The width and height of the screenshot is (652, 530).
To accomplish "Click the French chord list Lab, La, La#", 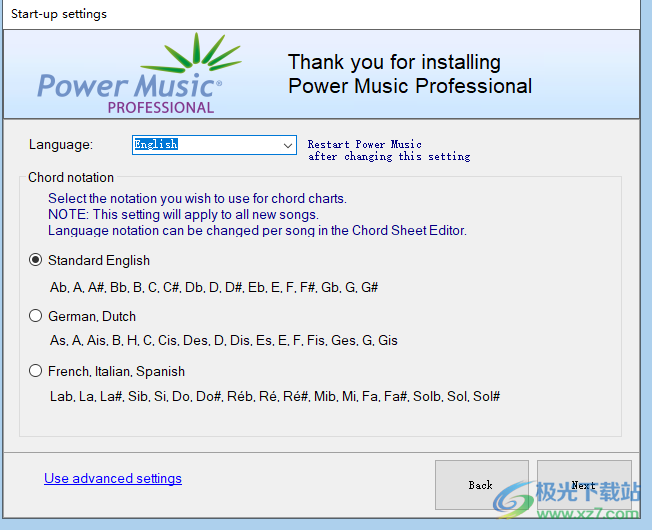I will click(x=275, y=396).
